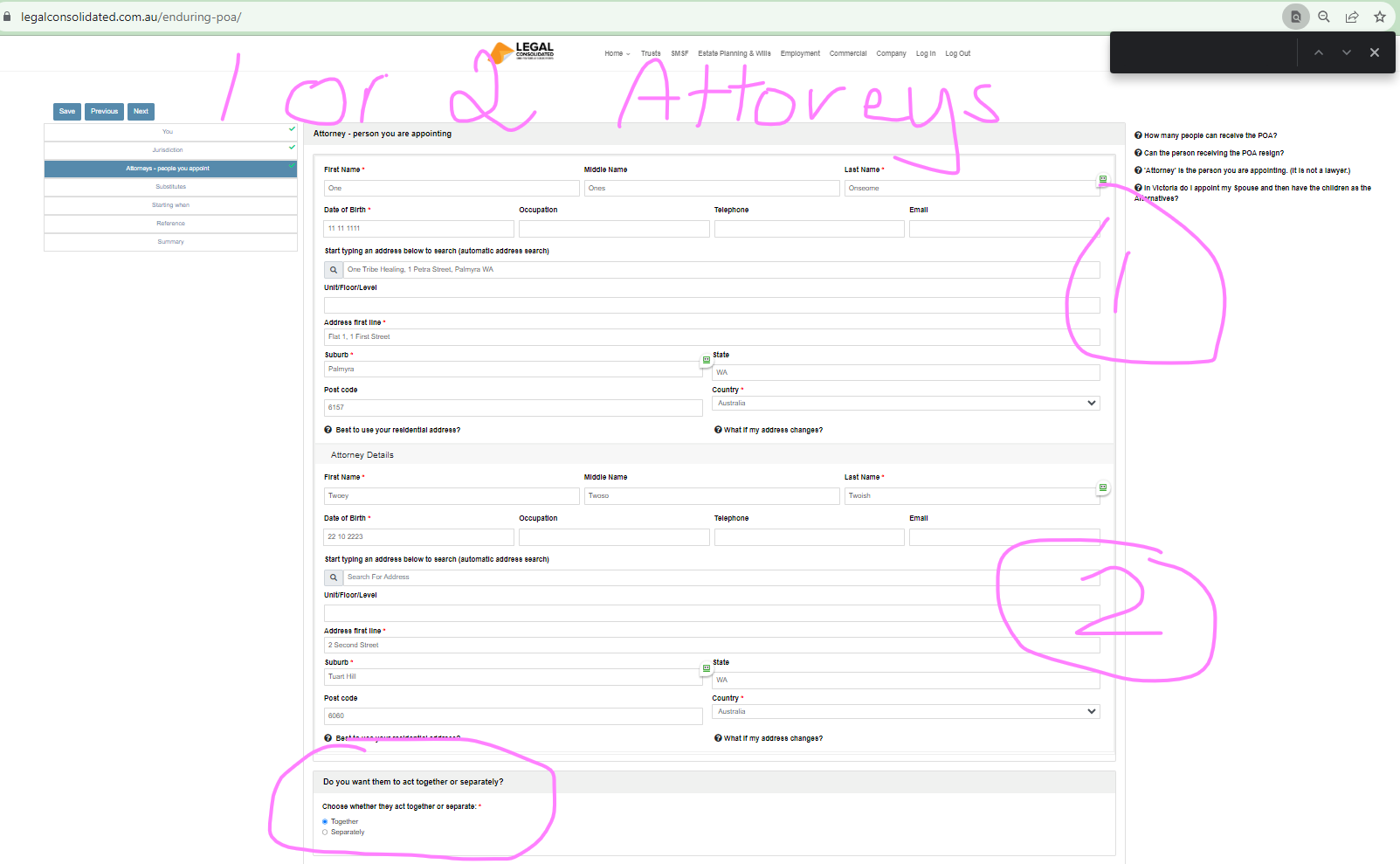Screen dimensions: 1400x864
Task: Click first attorney Date of Birth field
Action: [419, 229]
